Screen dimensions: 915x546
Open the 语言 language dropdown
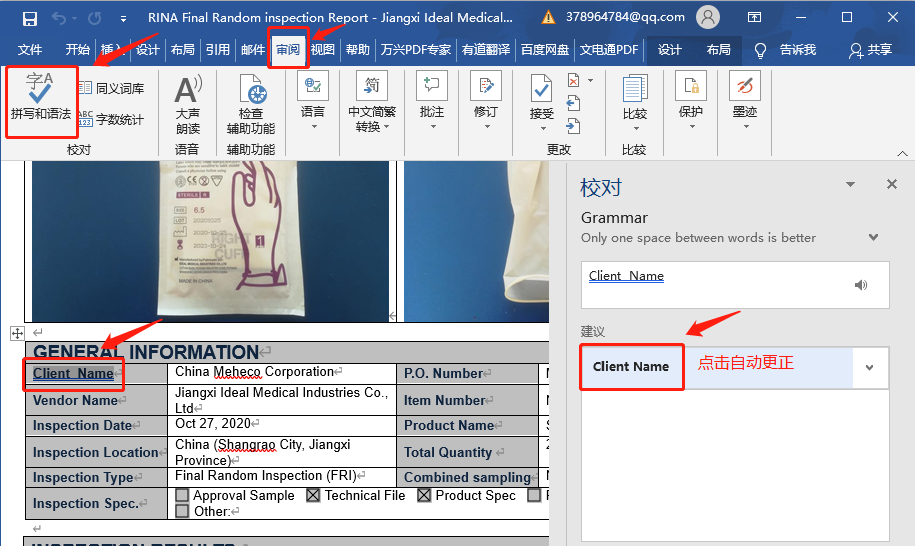click(x=313, y=100)
